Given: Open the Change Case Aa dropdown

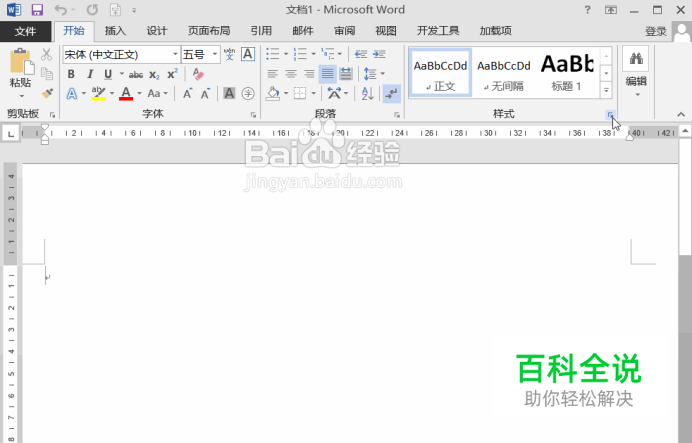Looking at the screenshot, I should 158,94.
